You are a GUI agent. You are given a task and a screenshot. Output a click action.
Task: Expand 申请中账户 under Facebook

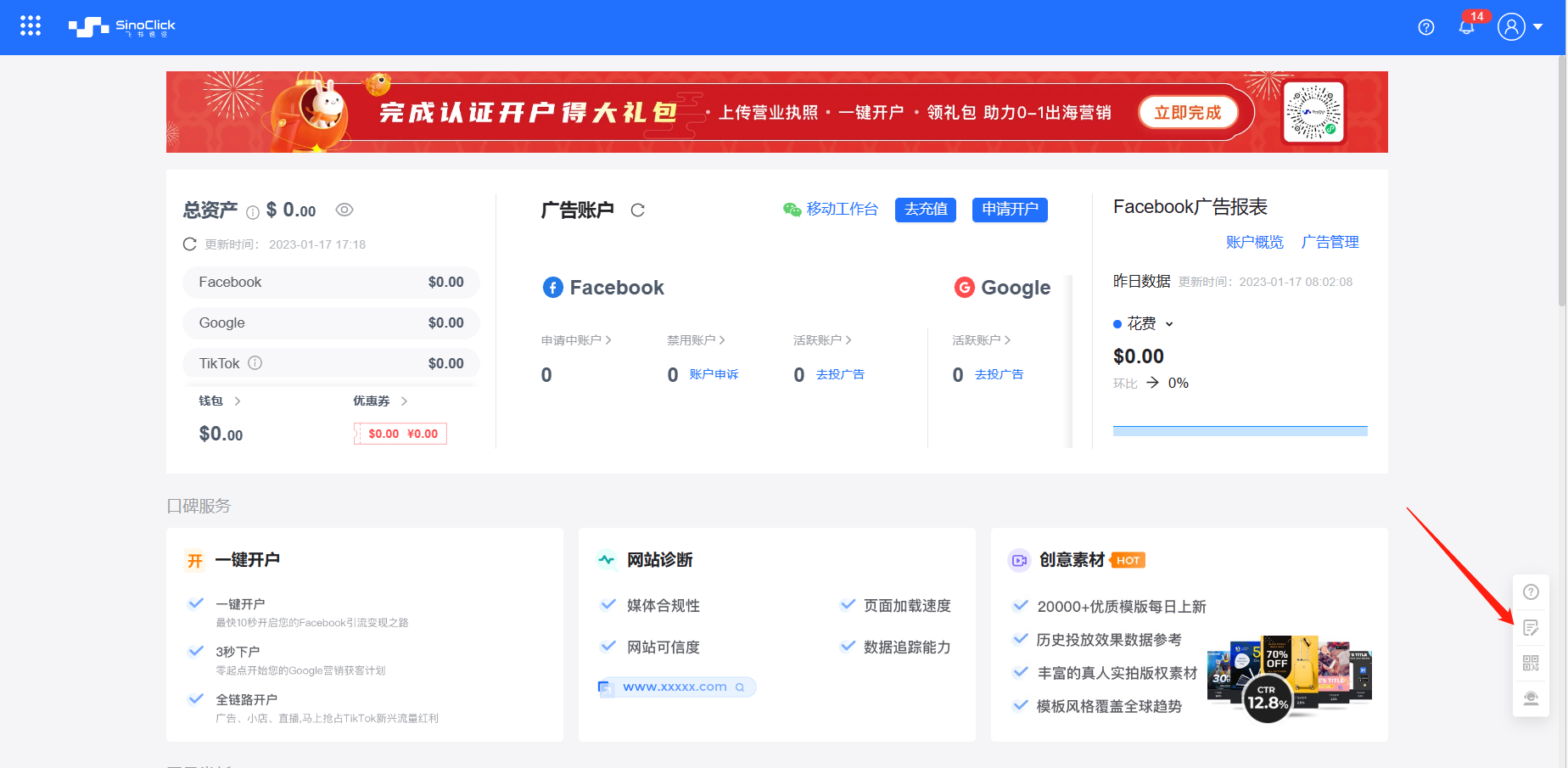576,340
